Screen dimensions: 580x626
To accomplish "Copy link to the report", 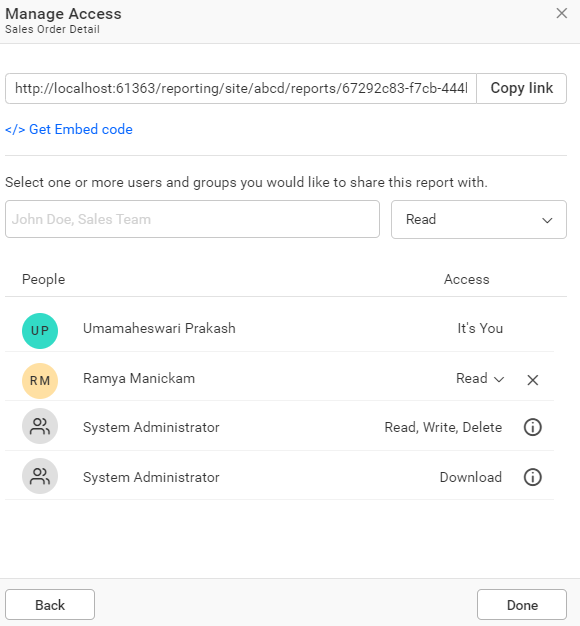I will point(521,88).
